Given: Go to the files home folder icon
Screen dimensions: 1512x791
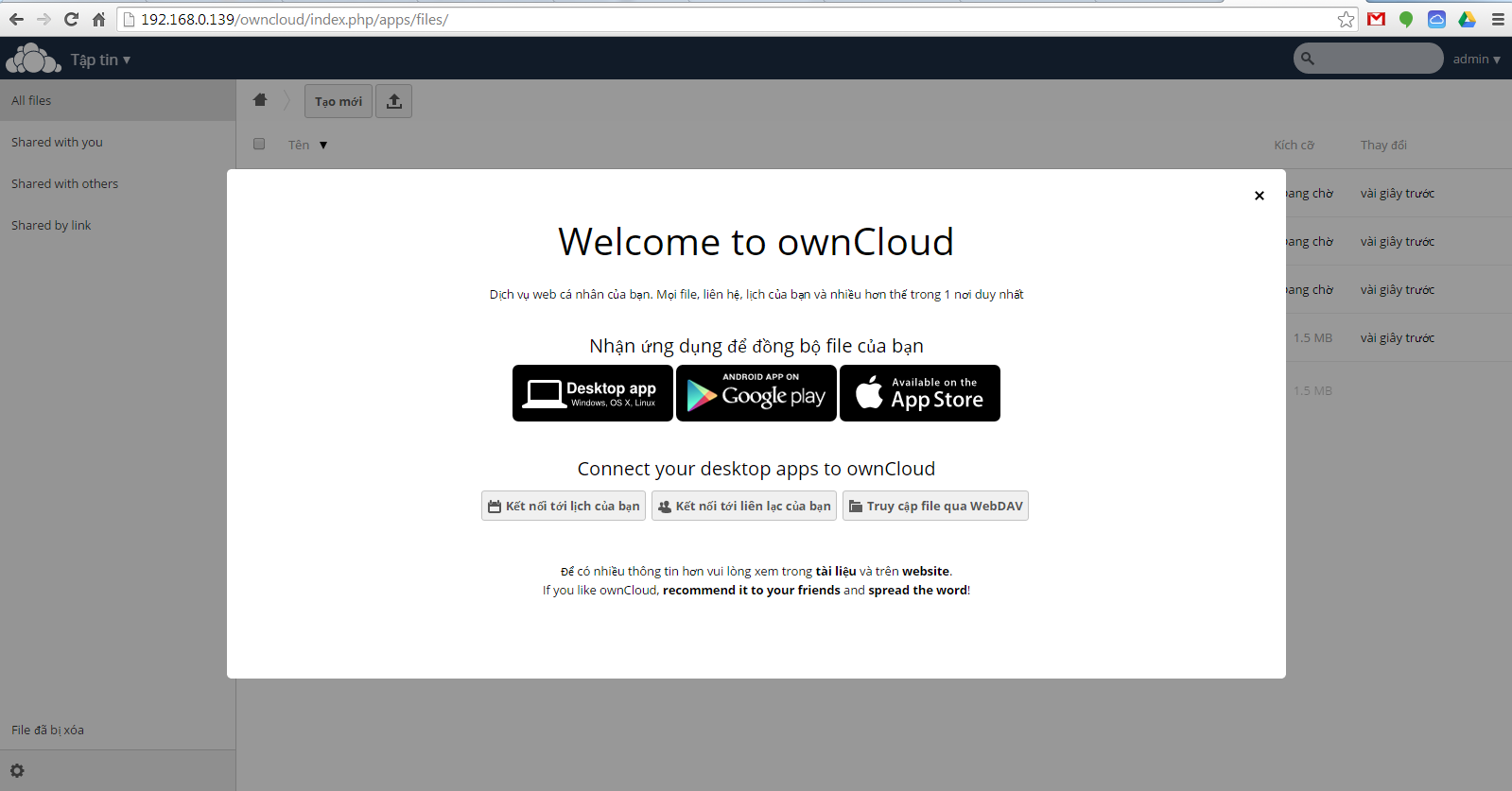Looking at the screenshot, I should click(260, 100).
